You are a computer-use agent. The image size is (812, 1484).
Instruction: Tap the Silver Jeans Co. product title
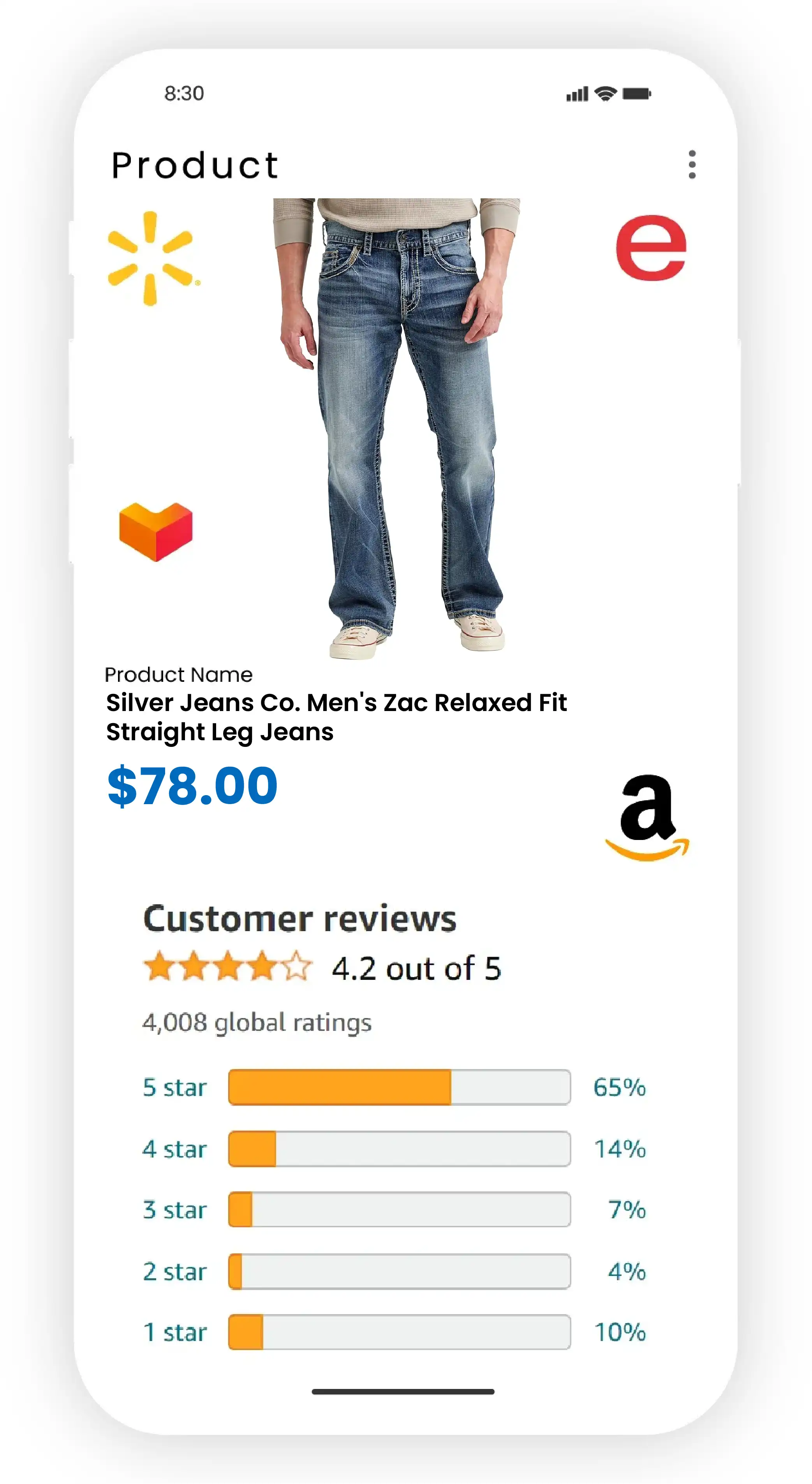coord(336,716)
